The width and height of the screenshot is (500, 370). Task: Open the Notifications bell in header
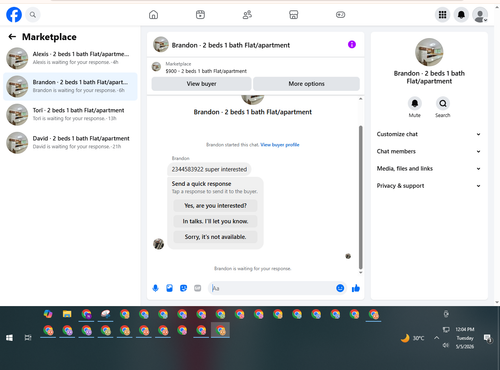click(x=461, y=15)
